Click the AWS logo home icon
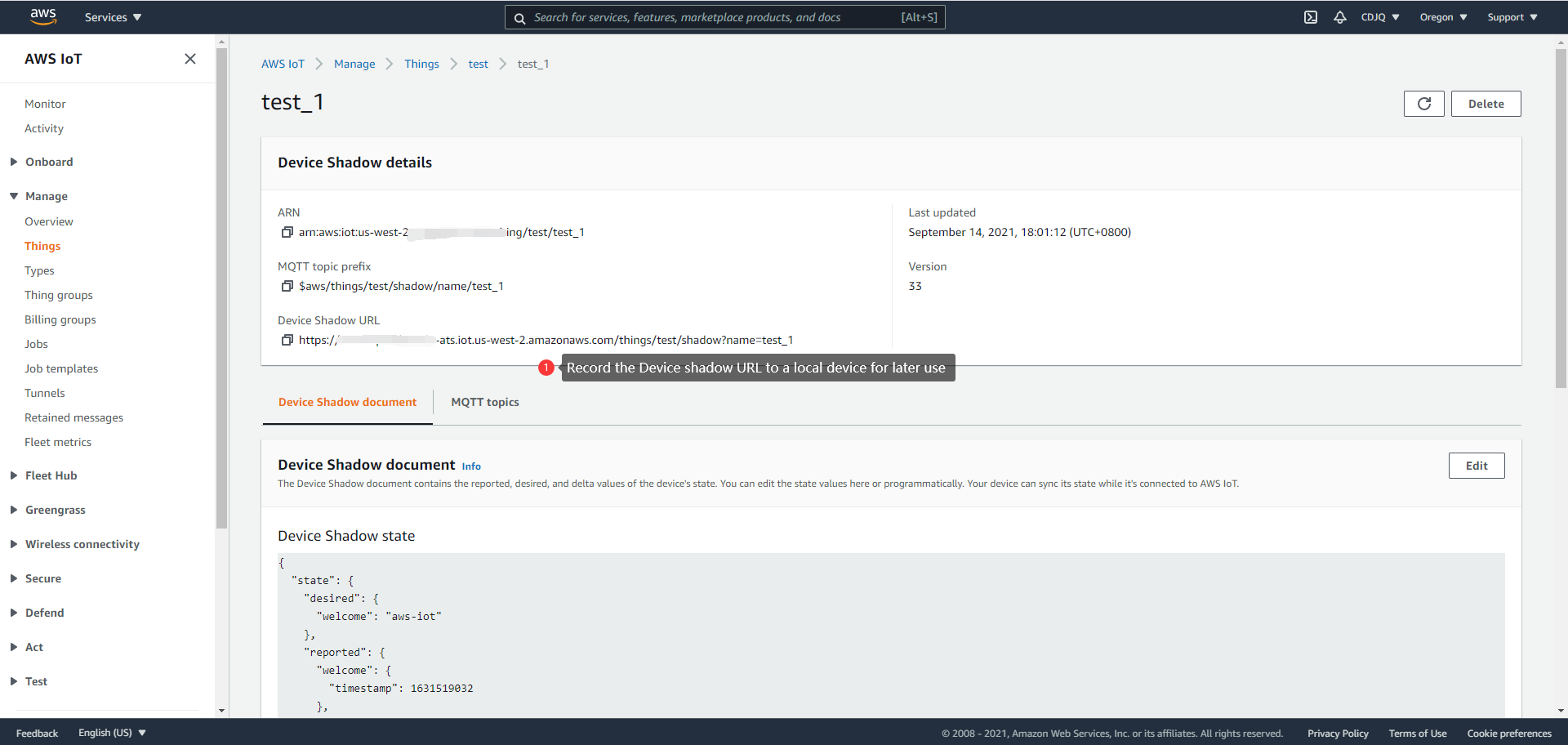This screenshot has height=745, width=1568. 42,17
